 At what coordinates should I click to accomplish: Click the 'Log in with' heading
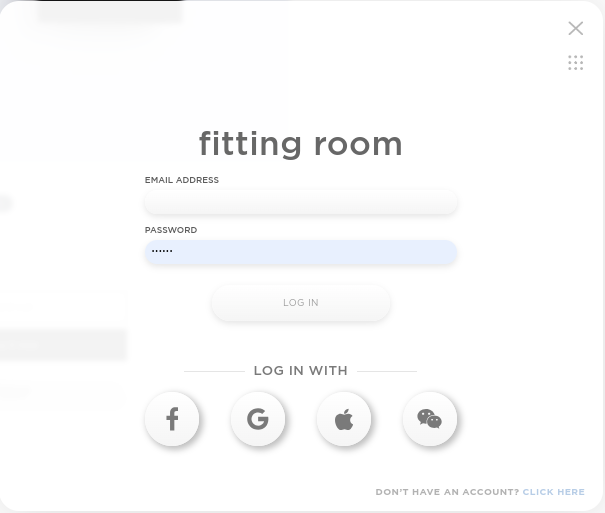300,371
